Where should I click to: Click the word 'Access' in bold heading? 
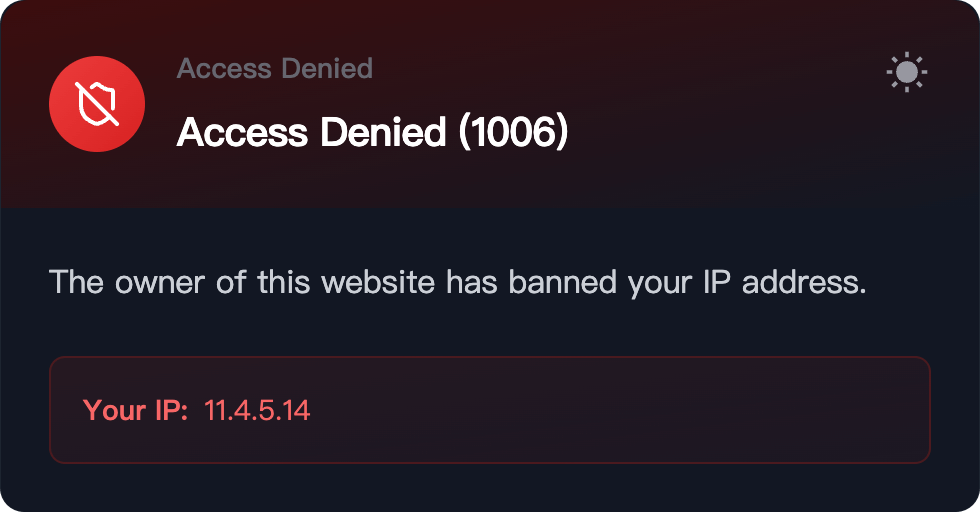242,132
